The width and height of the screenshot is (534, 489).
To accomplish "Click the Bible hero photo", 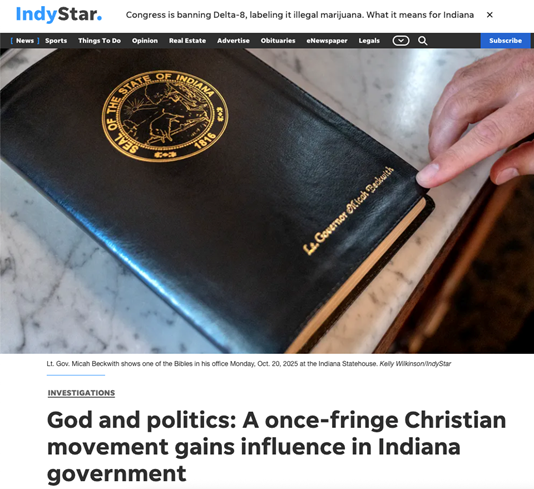I will click(267, 201).
